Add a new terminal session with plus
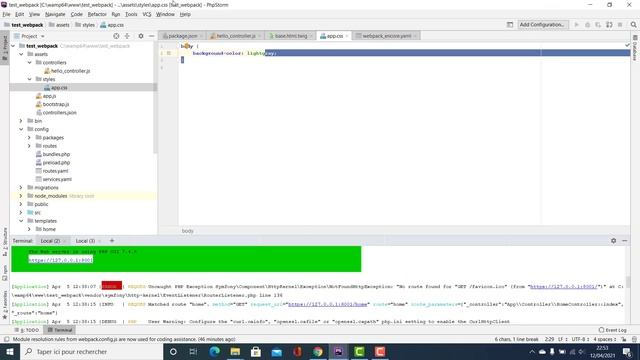This screenshot has width=640, height=360. (112, 241)
